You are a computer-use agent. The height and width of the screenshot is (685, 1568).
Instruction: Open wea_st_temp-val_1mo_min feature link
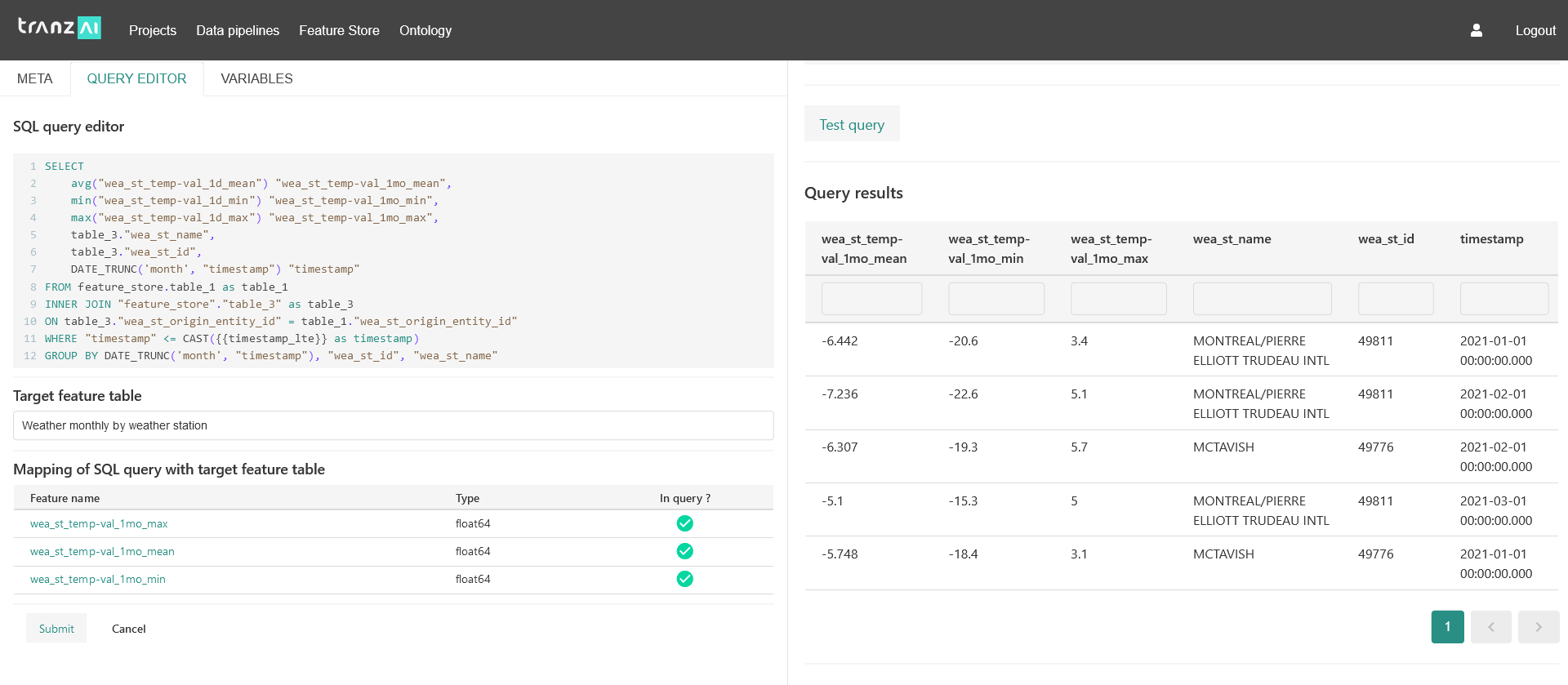(98, 579)
